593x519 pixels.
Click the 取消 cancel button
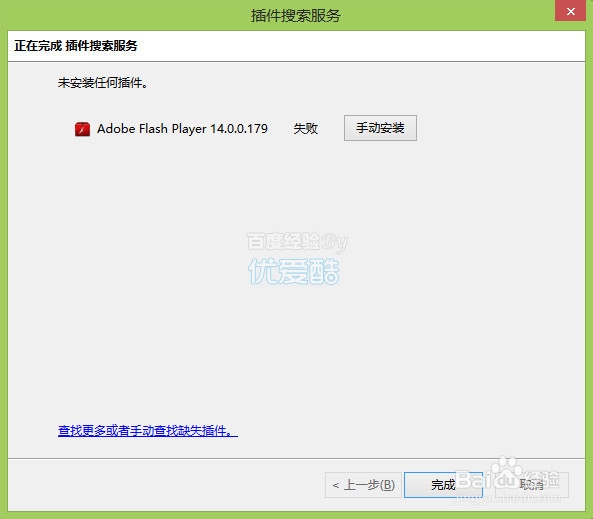point(531,485)
